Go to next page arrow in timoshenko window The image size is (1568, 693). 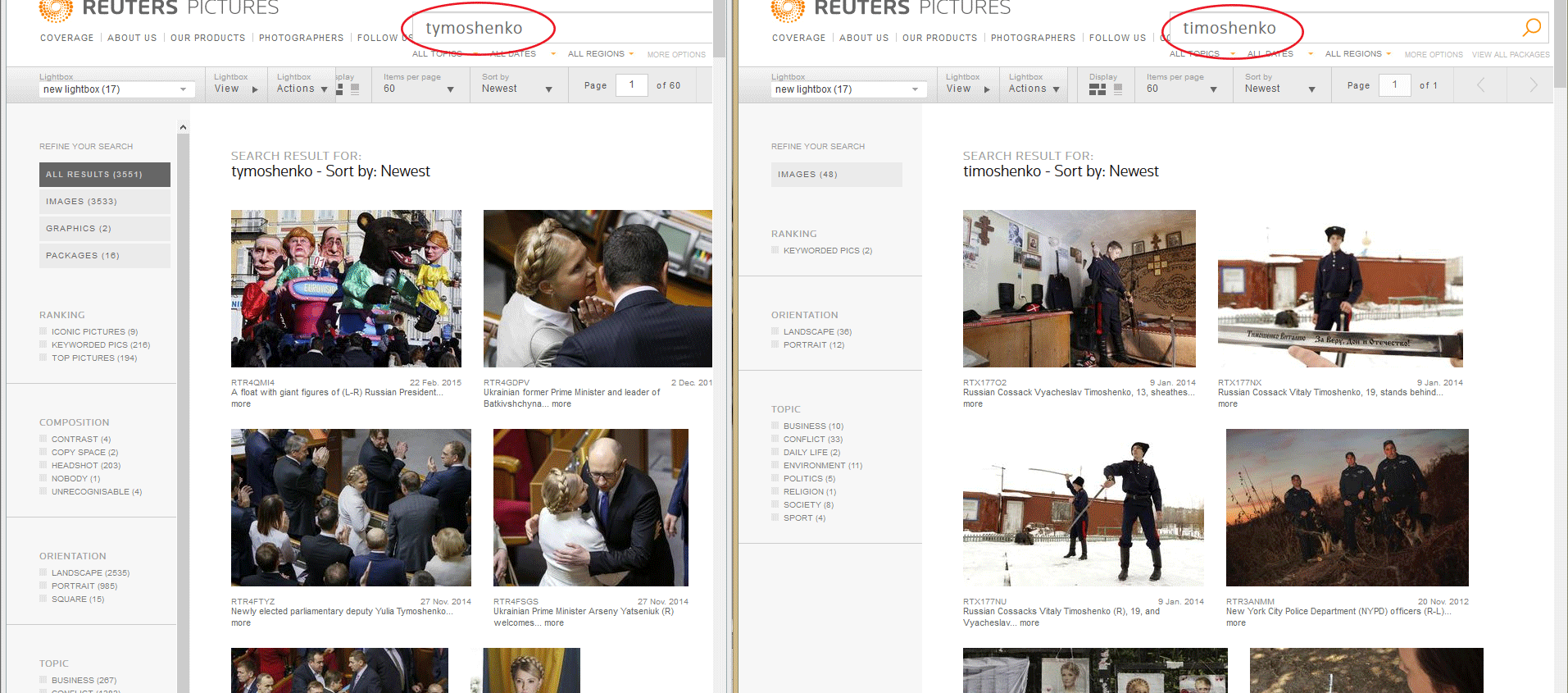(1534, 85)
